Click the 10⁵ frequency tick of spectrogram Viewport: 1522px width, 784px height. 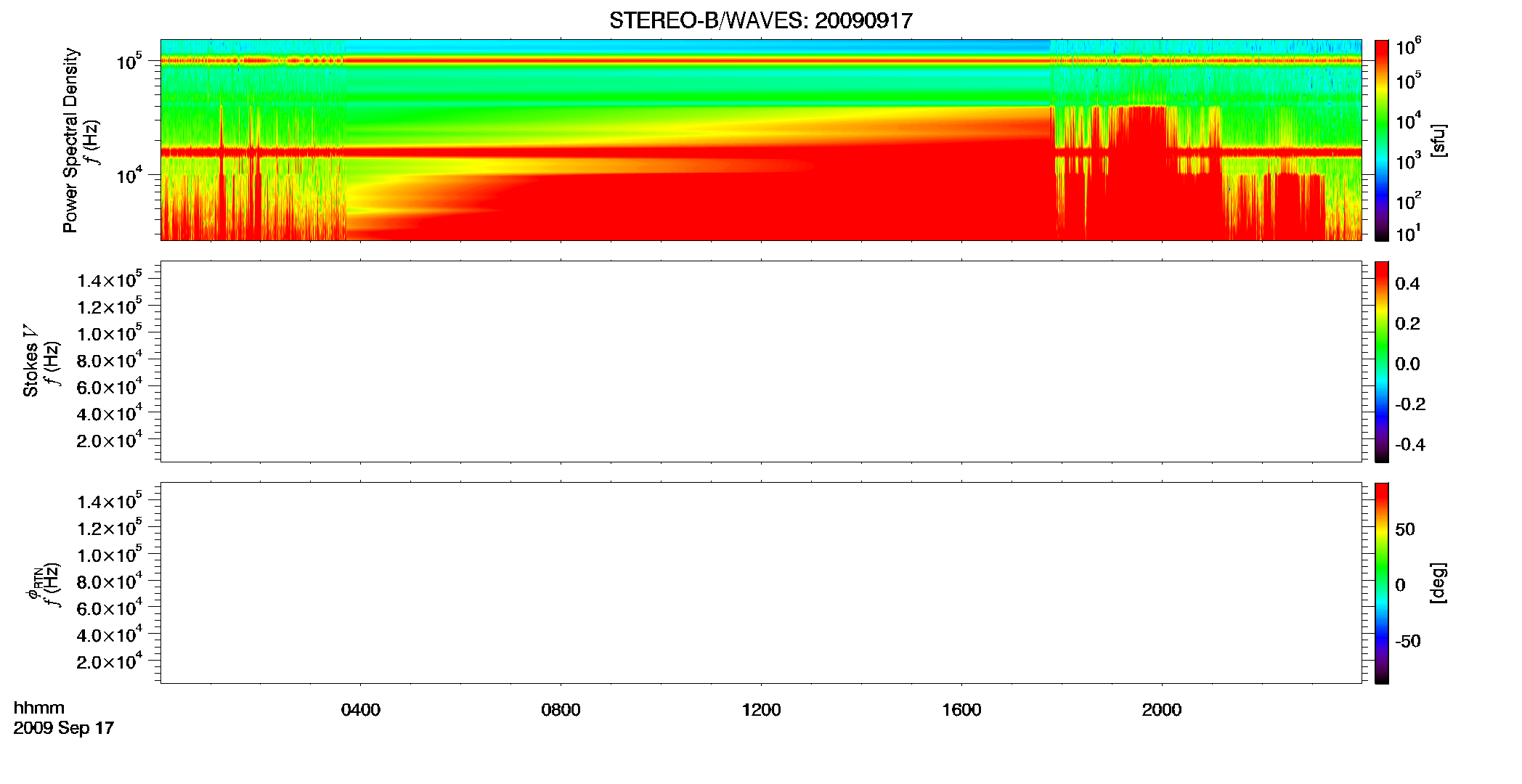tap(129, 62)
